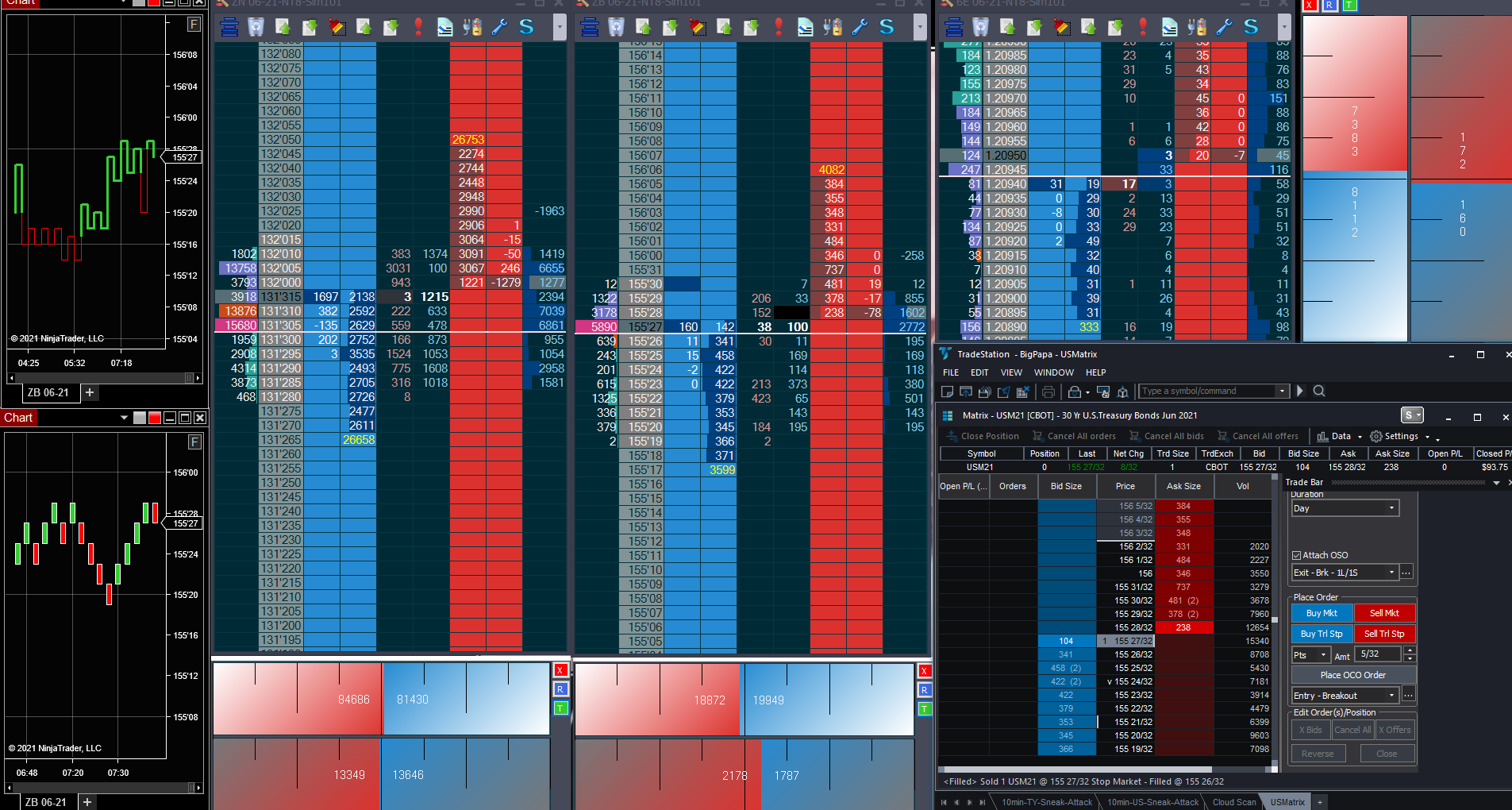Add a new tab beside USMatrix
Viewport: 1512px width, 810px height.
point(1320,802)
